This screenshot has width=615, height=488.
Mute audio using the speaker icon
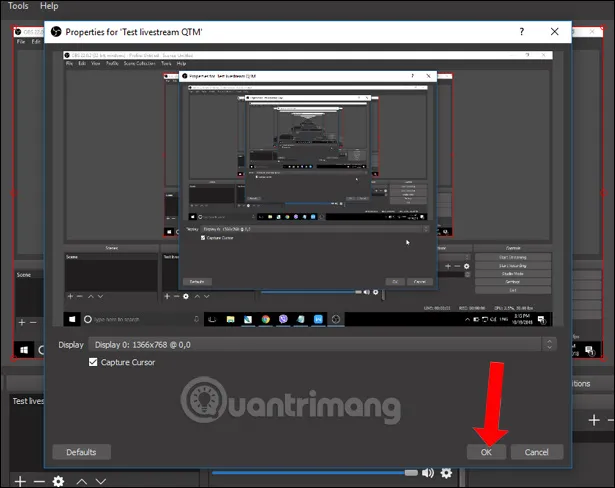pyautogui.click(x=428, y=473)
